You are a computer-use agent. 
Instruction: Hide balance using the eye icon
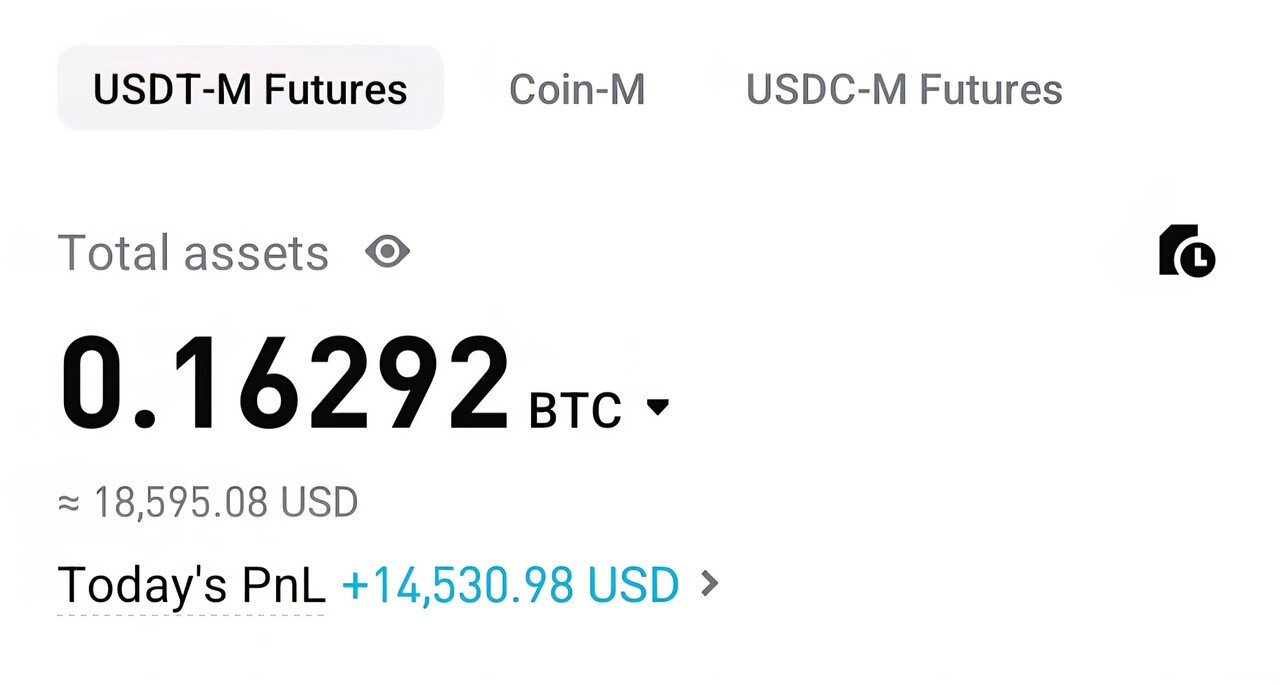tap(387, 252)
